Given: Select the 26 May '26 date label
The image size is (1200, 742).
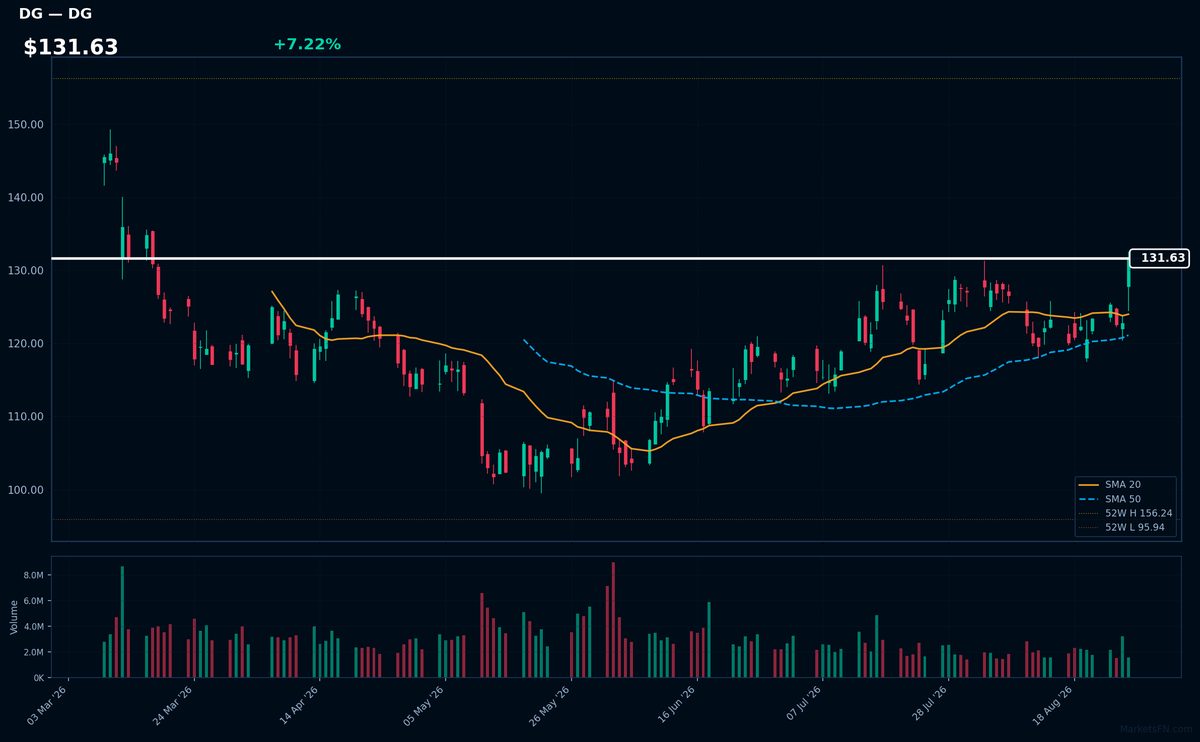Looking at the screenshot, I should [x=551, y=706].
